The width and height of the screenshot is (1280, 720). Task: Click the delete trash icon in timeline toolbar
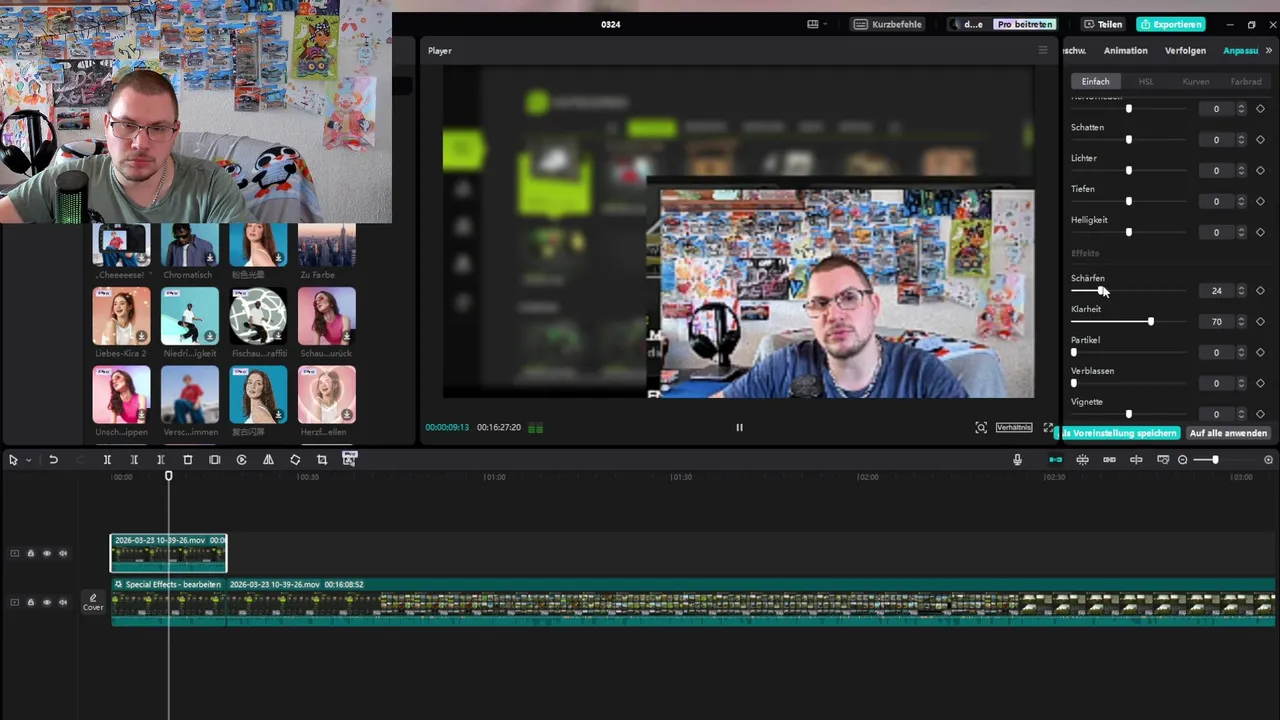click(x=187, y=460)
